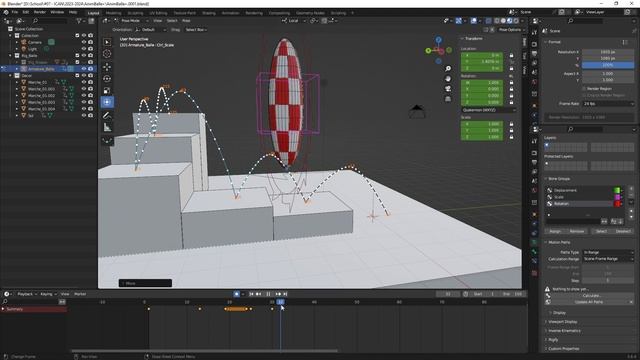
Task: Open the timeline Marker menu
Action: coord(80,294)
